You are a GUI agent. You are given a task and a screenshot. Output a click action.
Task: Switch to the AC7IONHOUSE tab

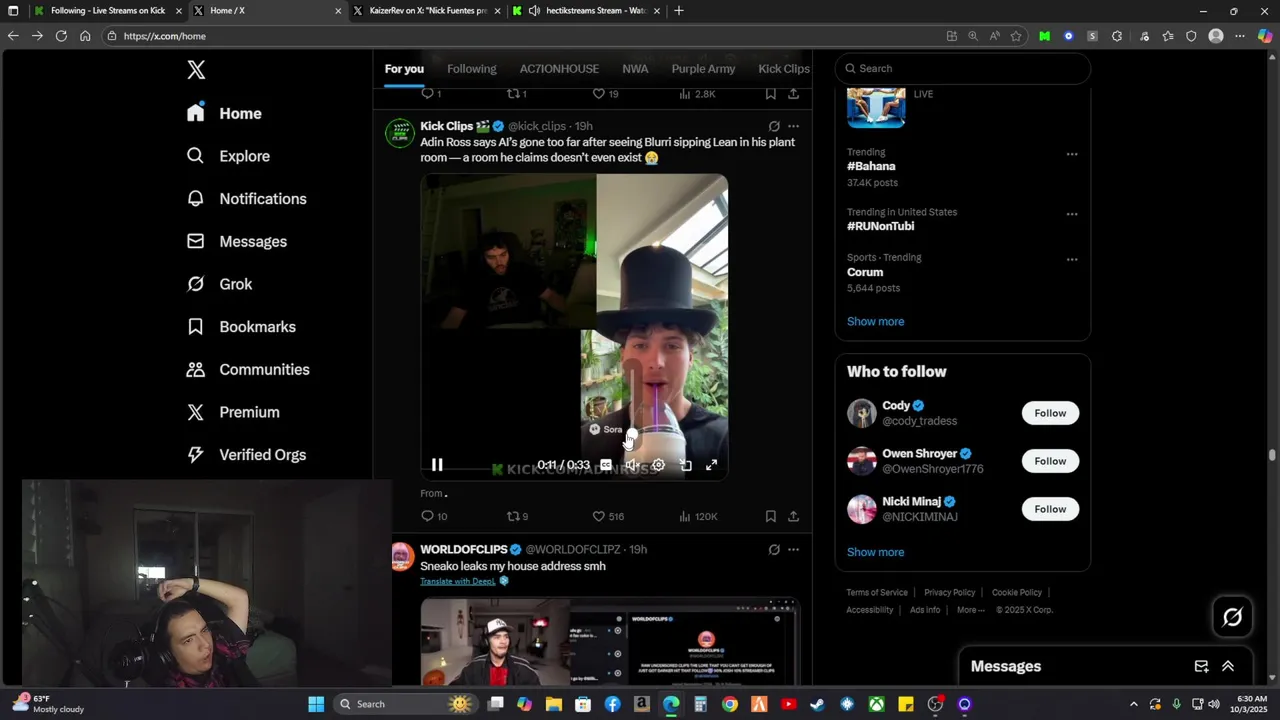pos(559,69)
